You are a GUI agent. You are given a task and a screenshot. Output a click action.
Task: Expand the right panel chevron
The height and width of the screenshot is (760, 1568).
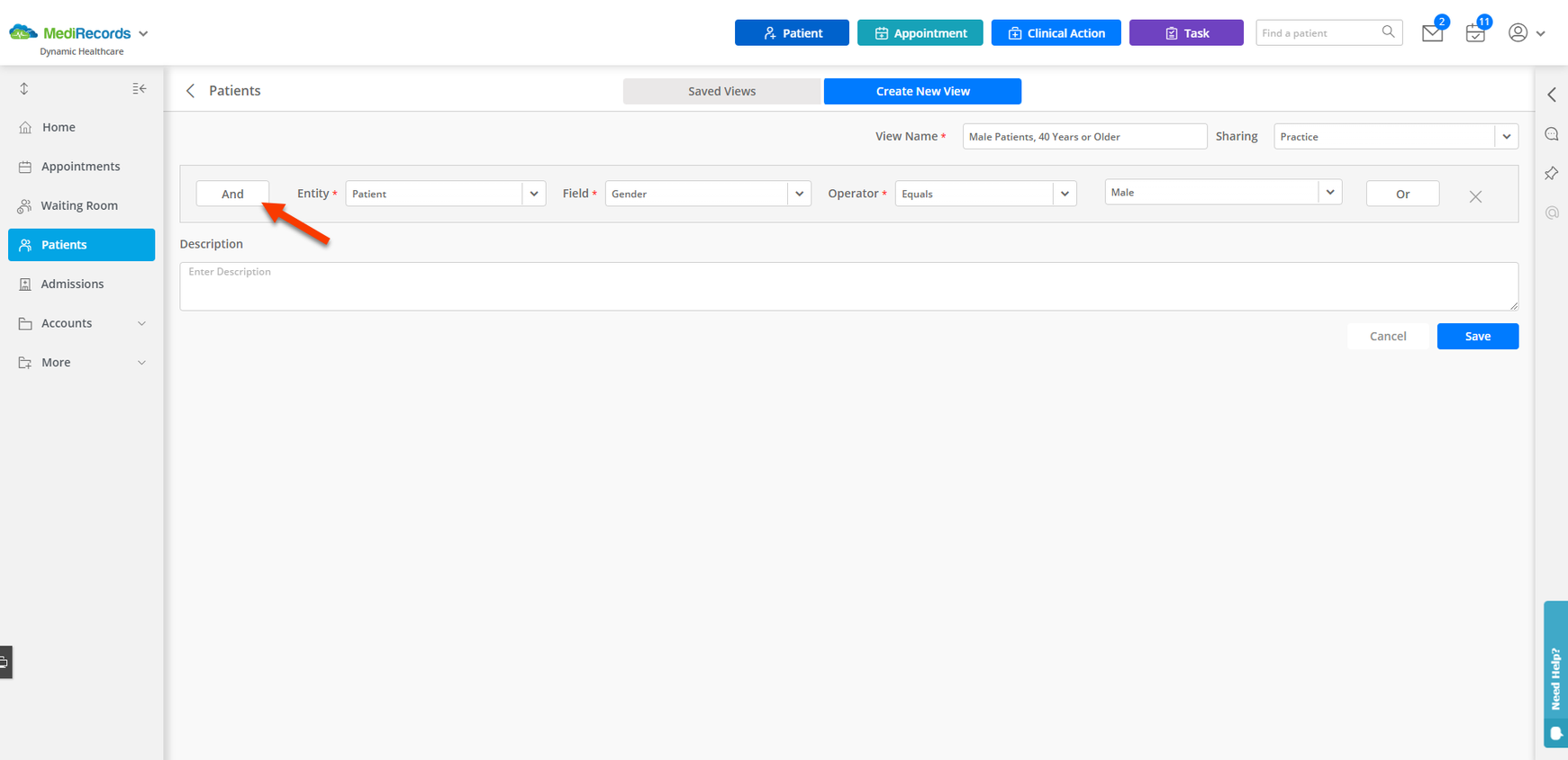(x=1552, y=95)
